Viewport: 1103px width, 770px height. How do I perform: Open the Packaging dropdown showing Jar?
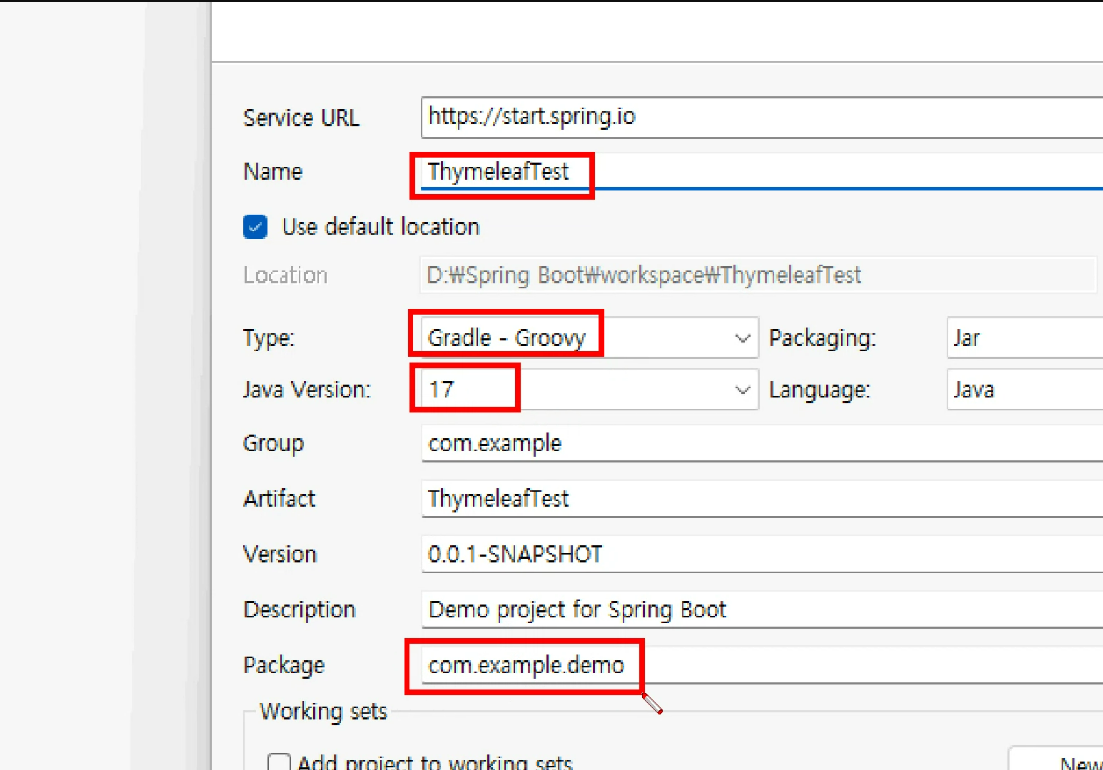(1025, 338)
